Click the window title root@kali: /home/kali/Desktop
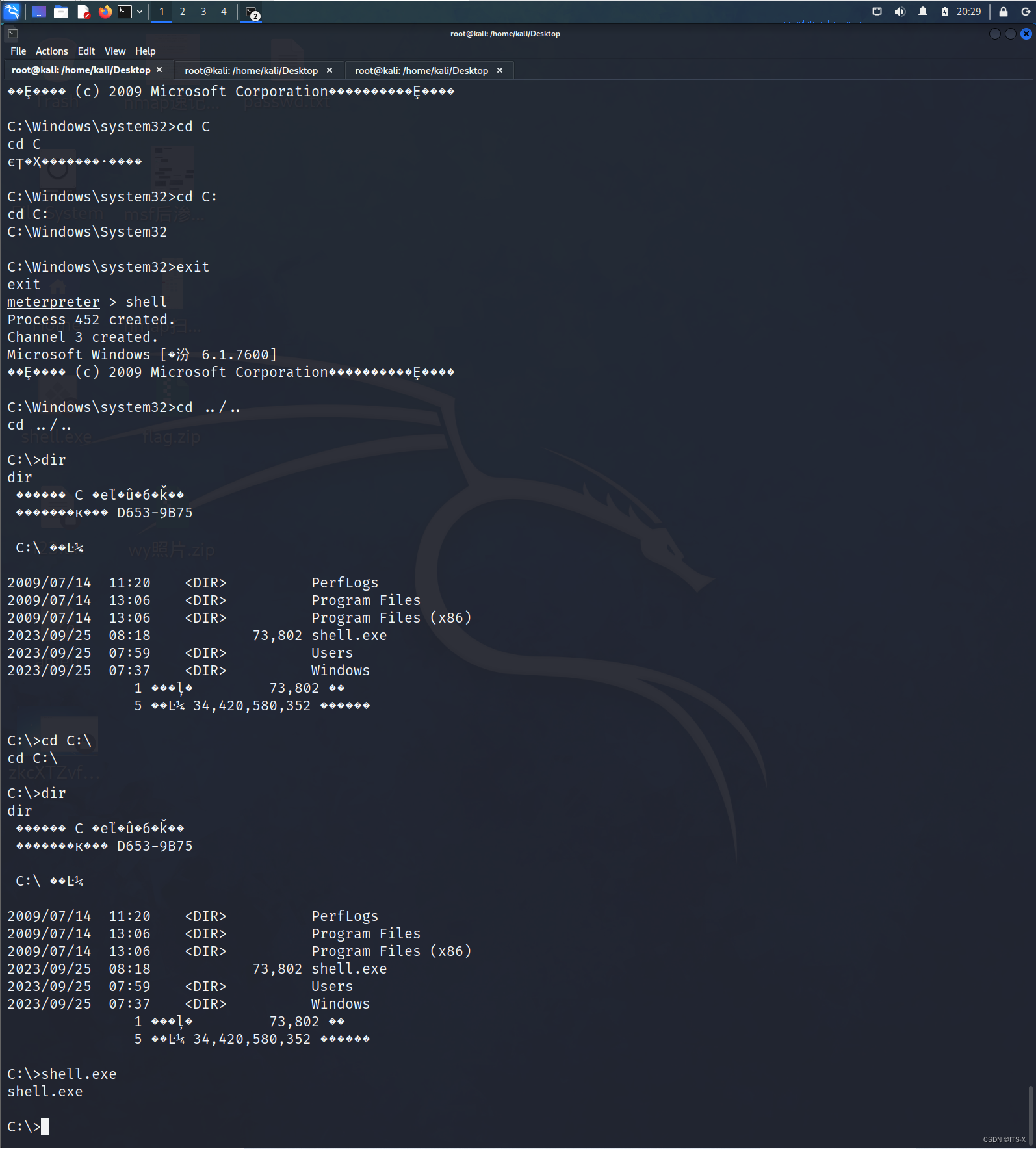Image resolution: width=1036 pixels, height=1149 pixels. [x=505, y=34]
